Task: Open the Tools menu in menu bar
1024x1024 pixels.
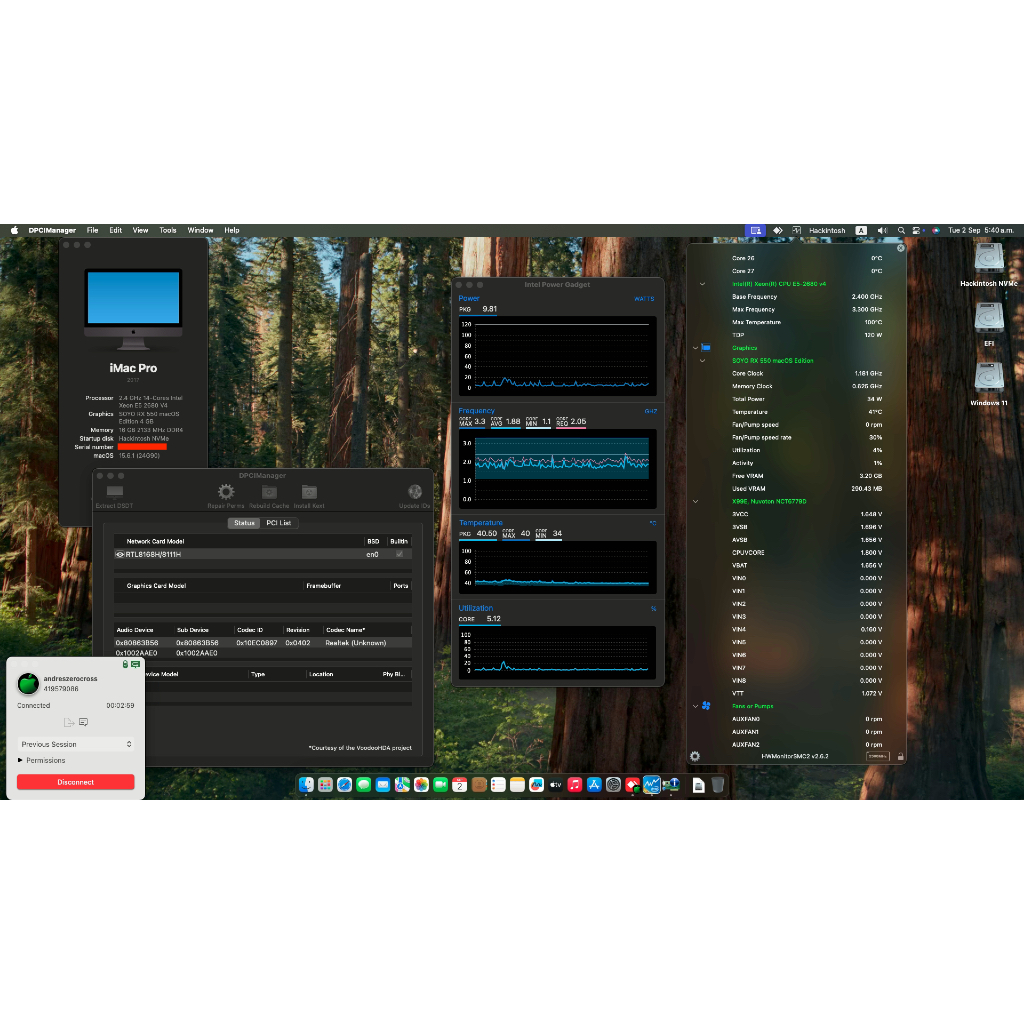Action: point(168,230)
